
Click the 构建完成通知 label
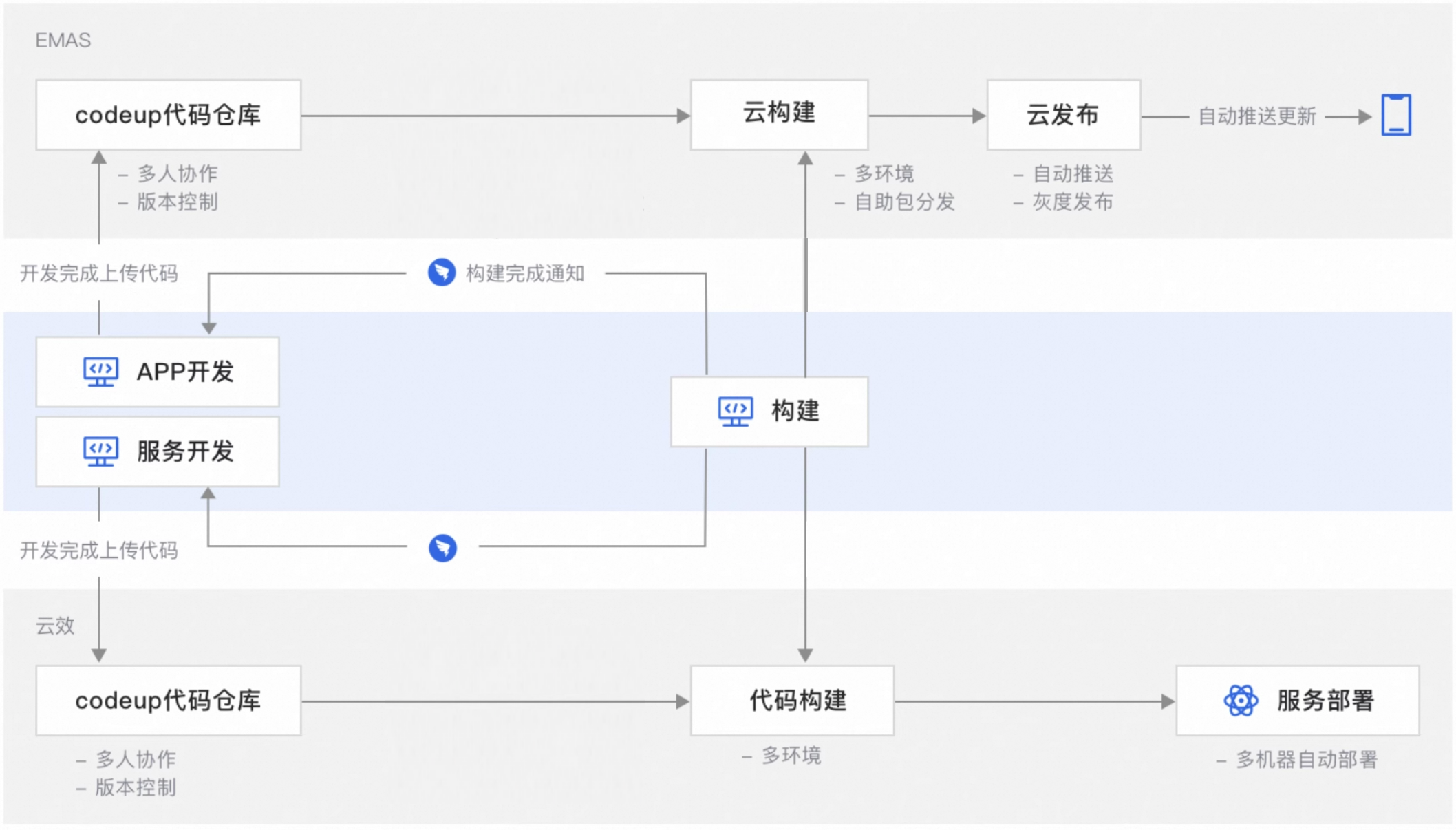point(525,273)
